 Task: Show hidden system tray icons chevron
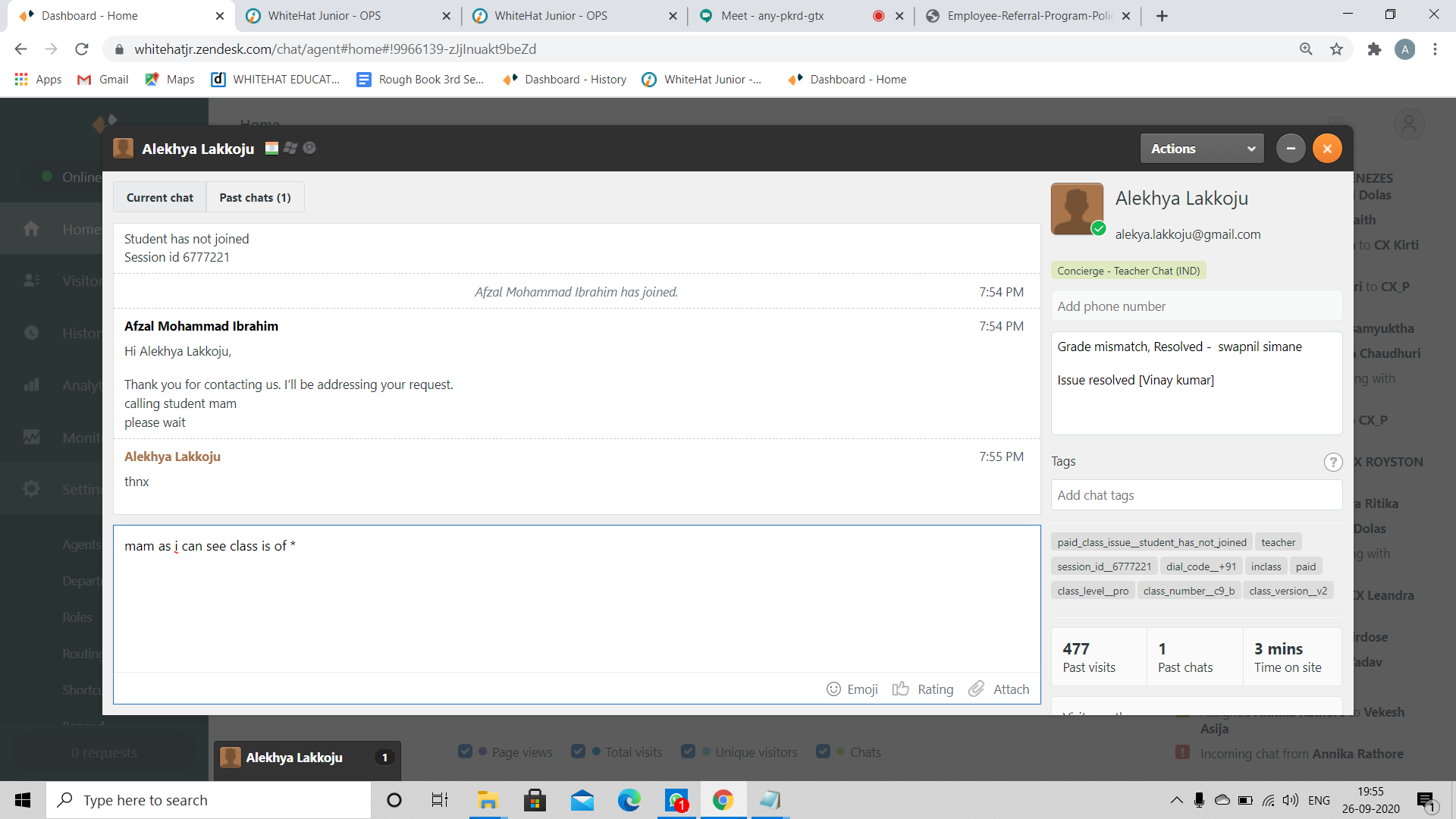(1176, 800)
